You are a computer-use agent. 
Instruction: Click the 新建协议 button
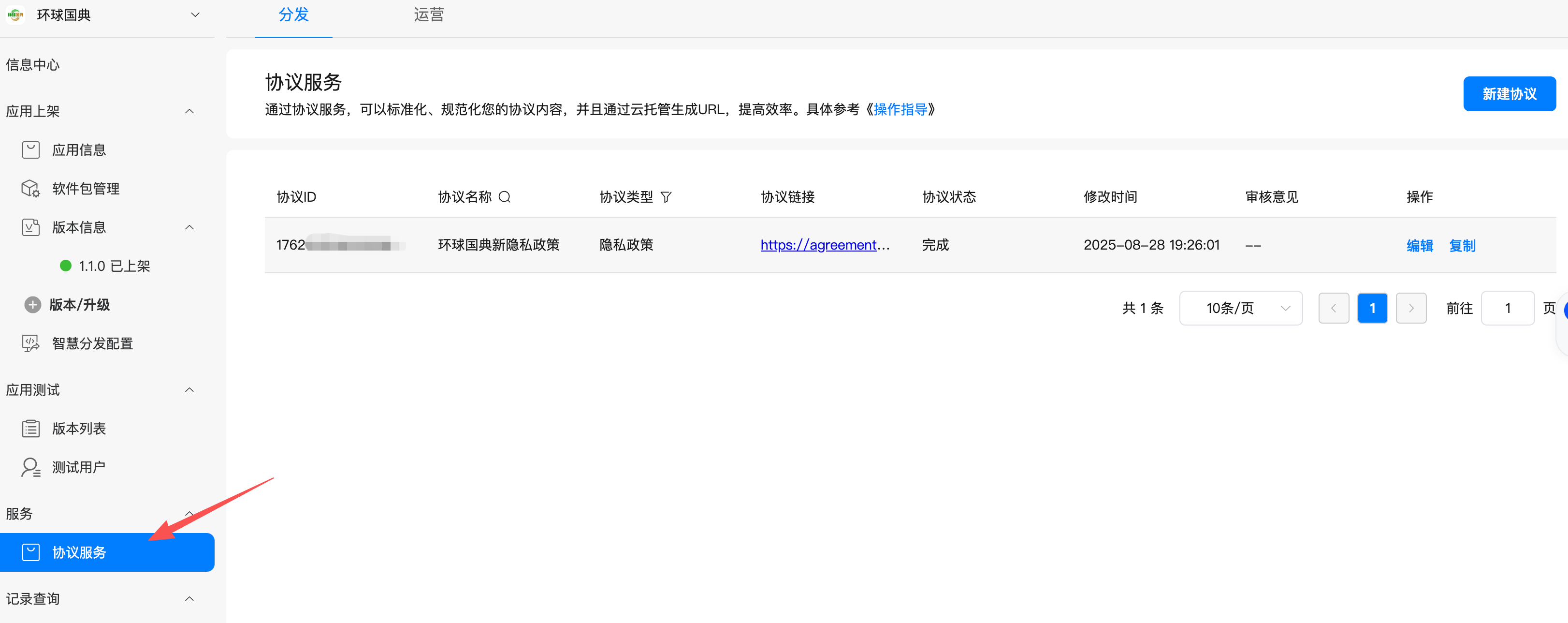click(x=1509, y=94)
